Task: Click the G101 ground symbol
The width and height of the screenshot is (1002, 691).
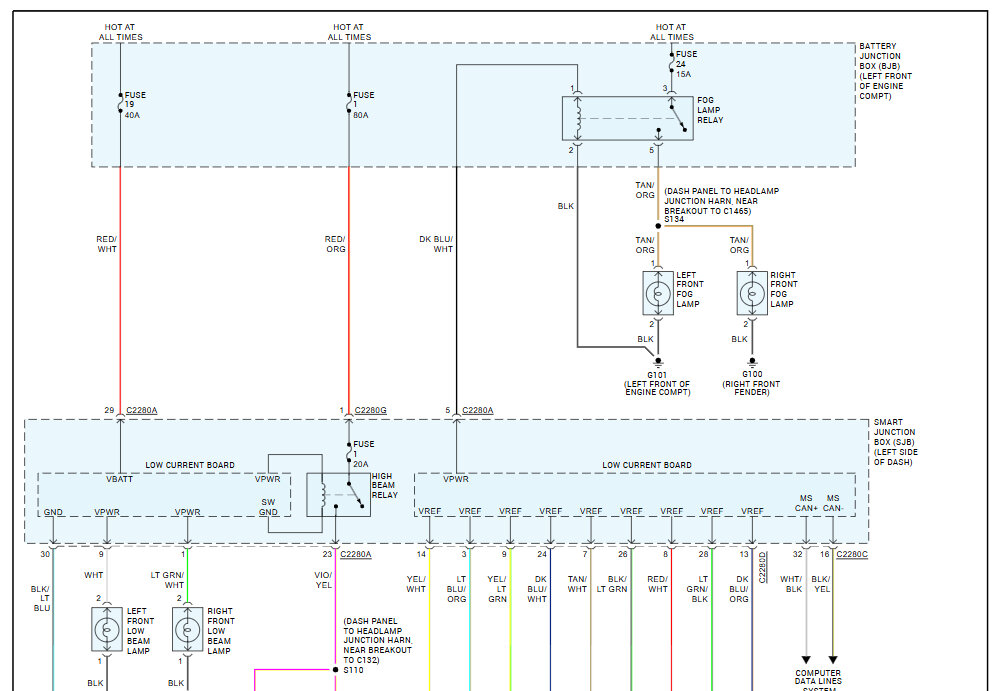Action: pos(658,362)
